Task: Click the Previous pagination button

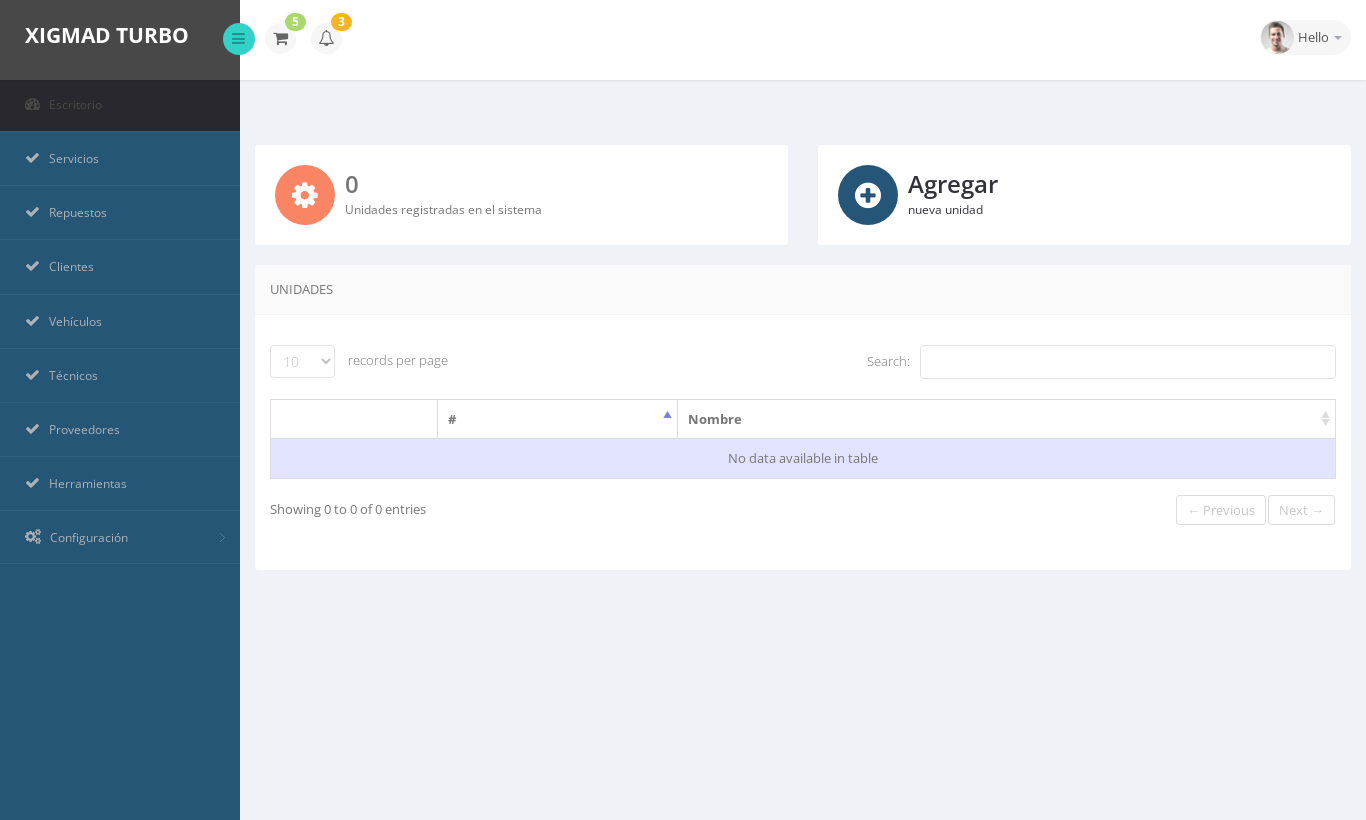Action: [1221, 510]
